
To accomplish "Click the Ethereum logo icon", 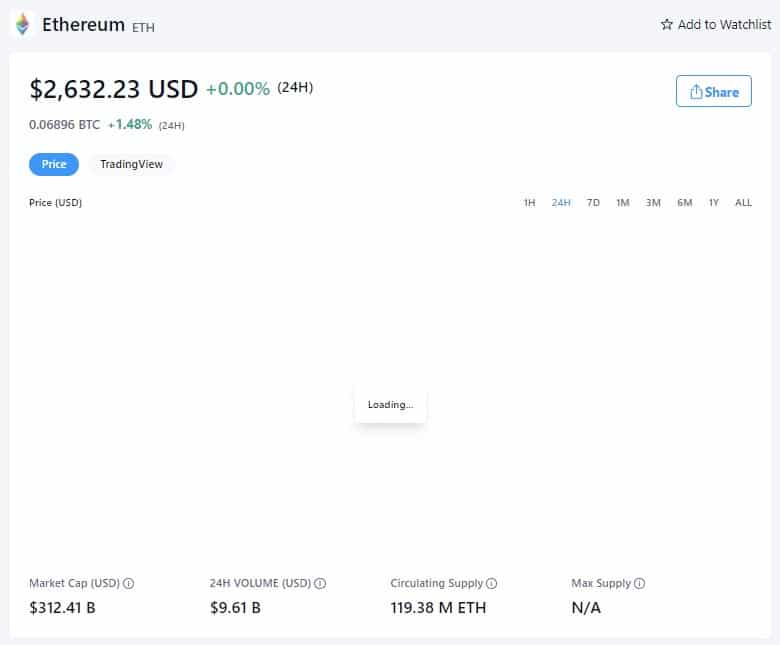I will 22,24.
